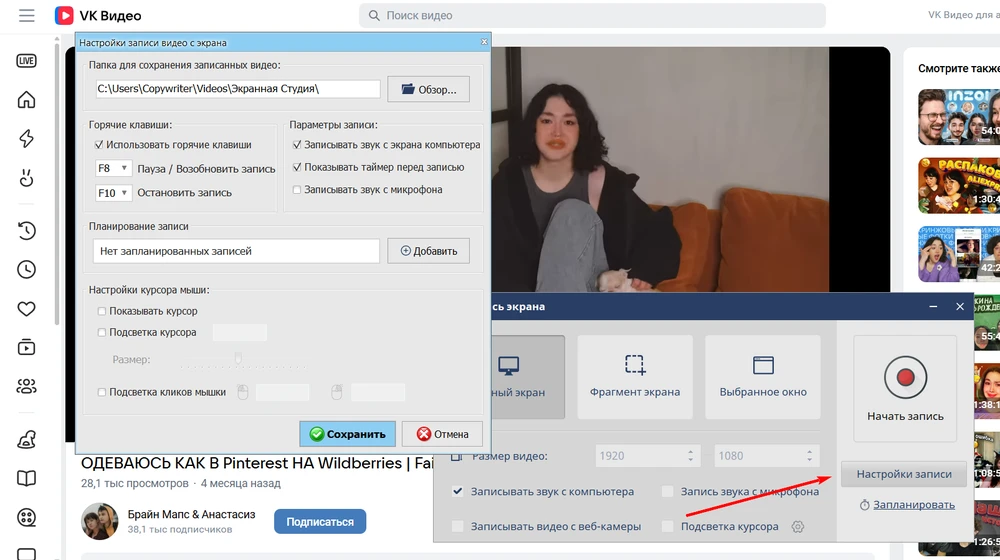Open the F8 pause hotkey dropdown
Screen dimensions: 1000x560
pyautogui.click(x=113, y=168)
